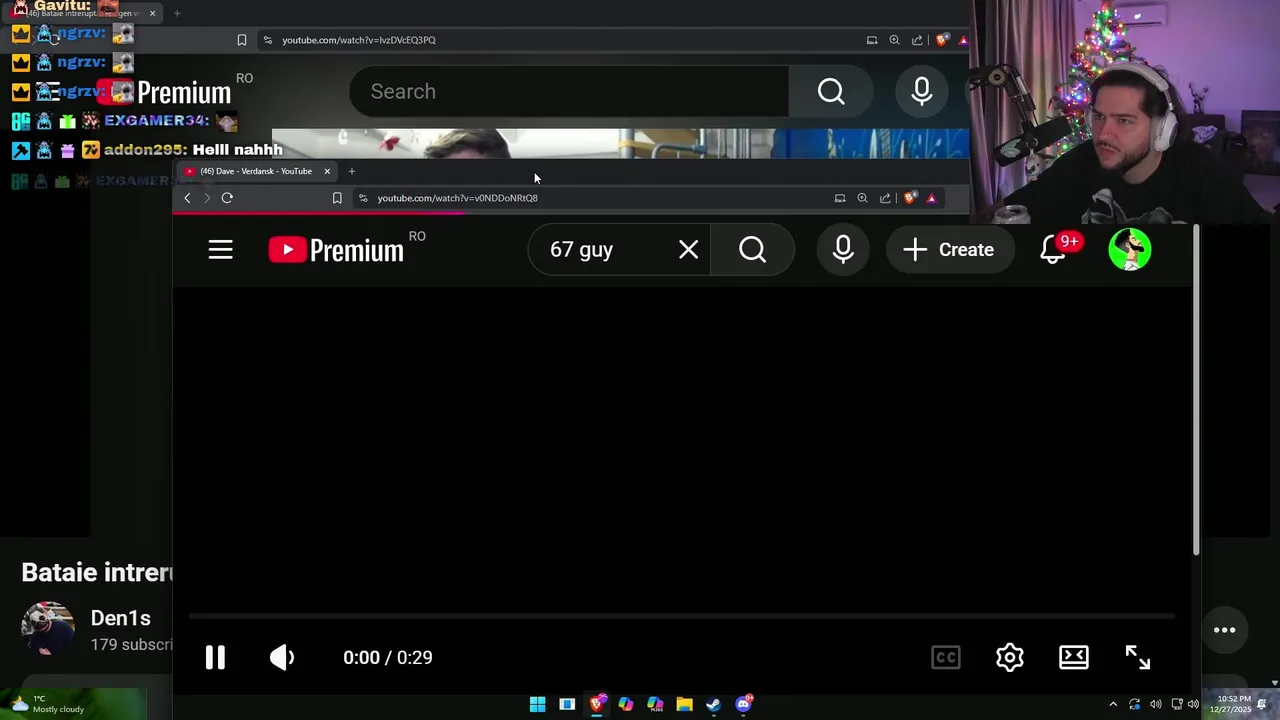Screen dimensions: 1280x720
Task: Open zoom control in front browser address bar
Action: (862, 198)
